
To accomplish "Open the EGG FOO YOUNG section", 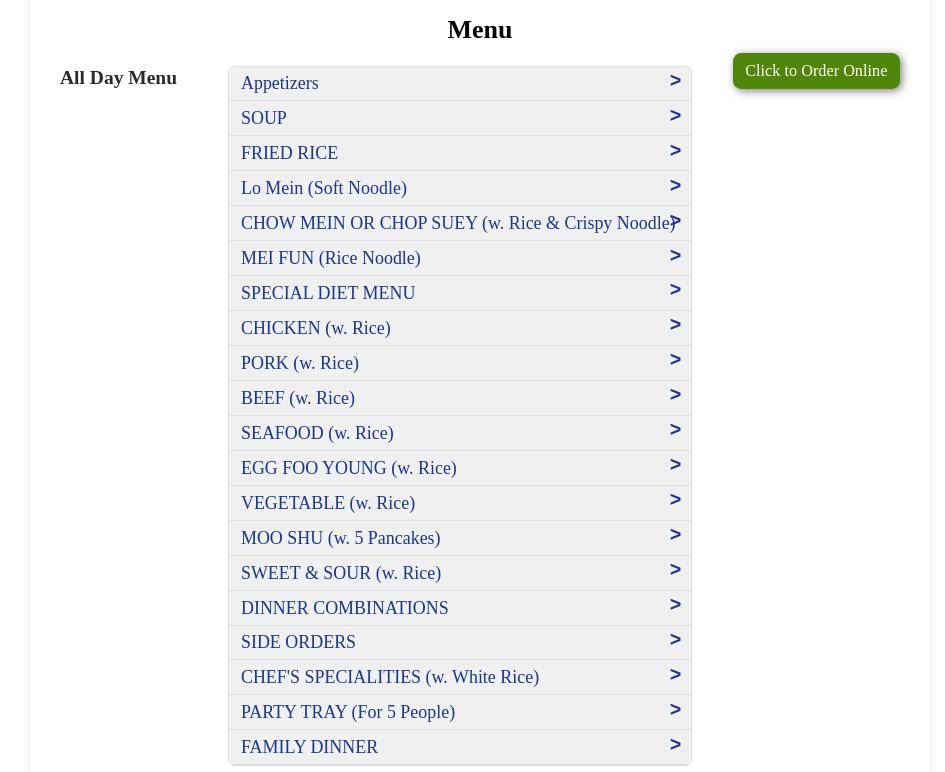I will (459, 468).
